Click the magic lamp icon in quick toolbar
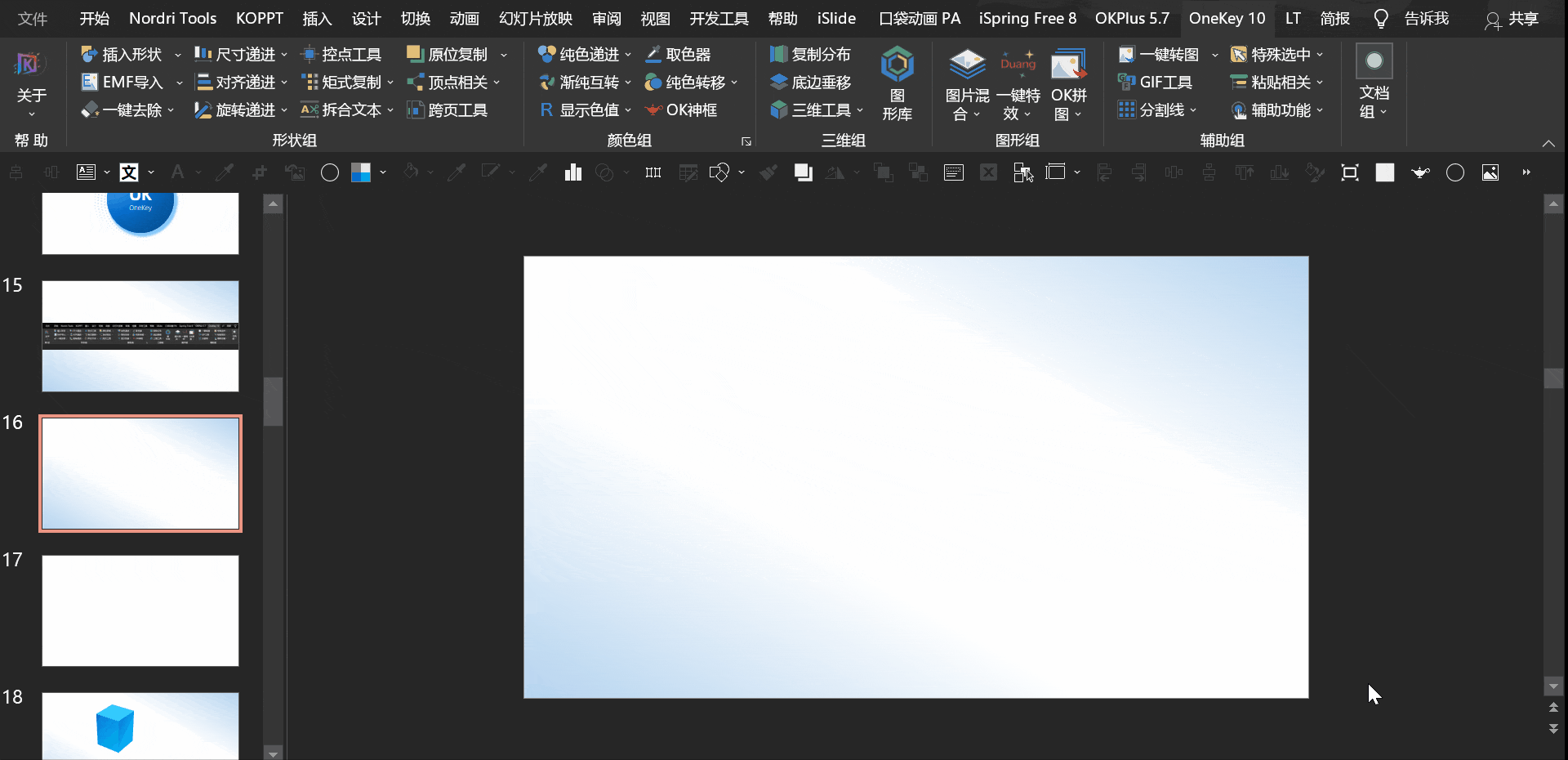This screenshot has width=1568, height=760. click(x=1421, y=172)
